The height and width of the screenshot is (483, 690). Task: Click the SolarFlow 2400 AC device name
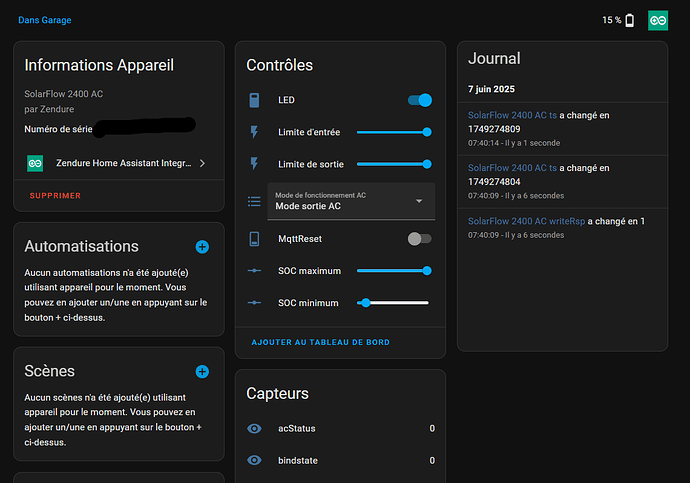64,94
